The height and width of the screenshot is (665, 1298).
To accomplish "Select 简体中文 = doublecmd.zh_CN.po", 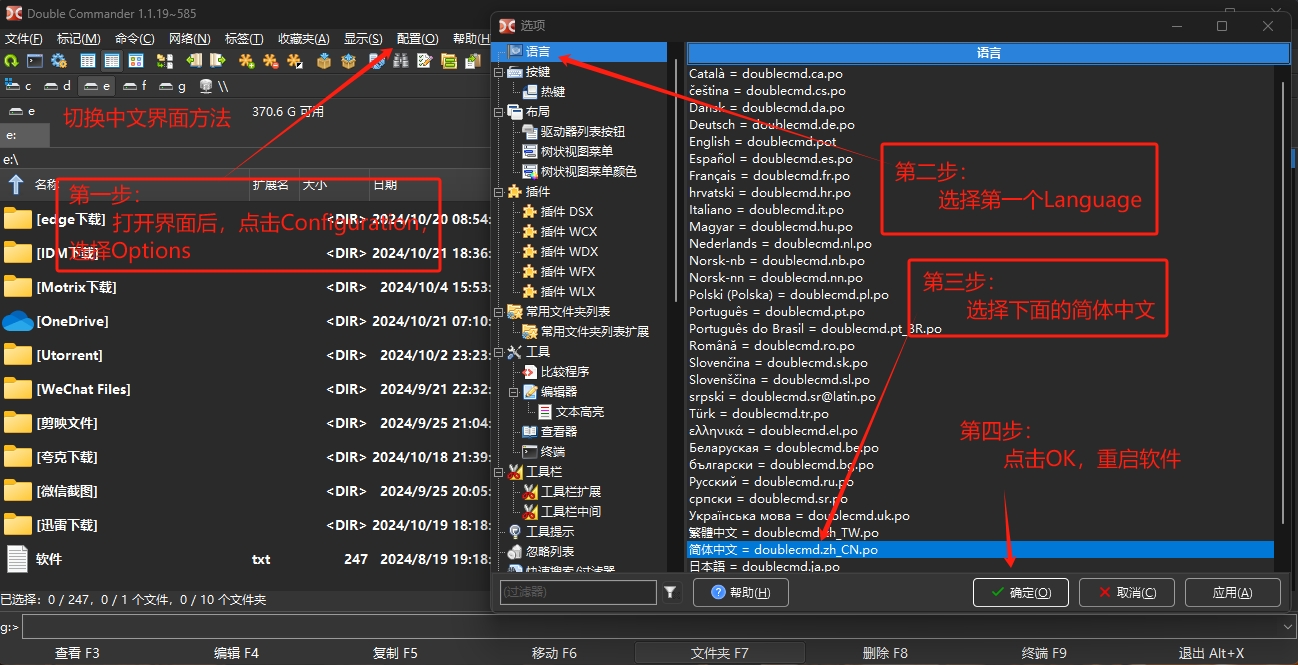I will click(x=981, y=550).
